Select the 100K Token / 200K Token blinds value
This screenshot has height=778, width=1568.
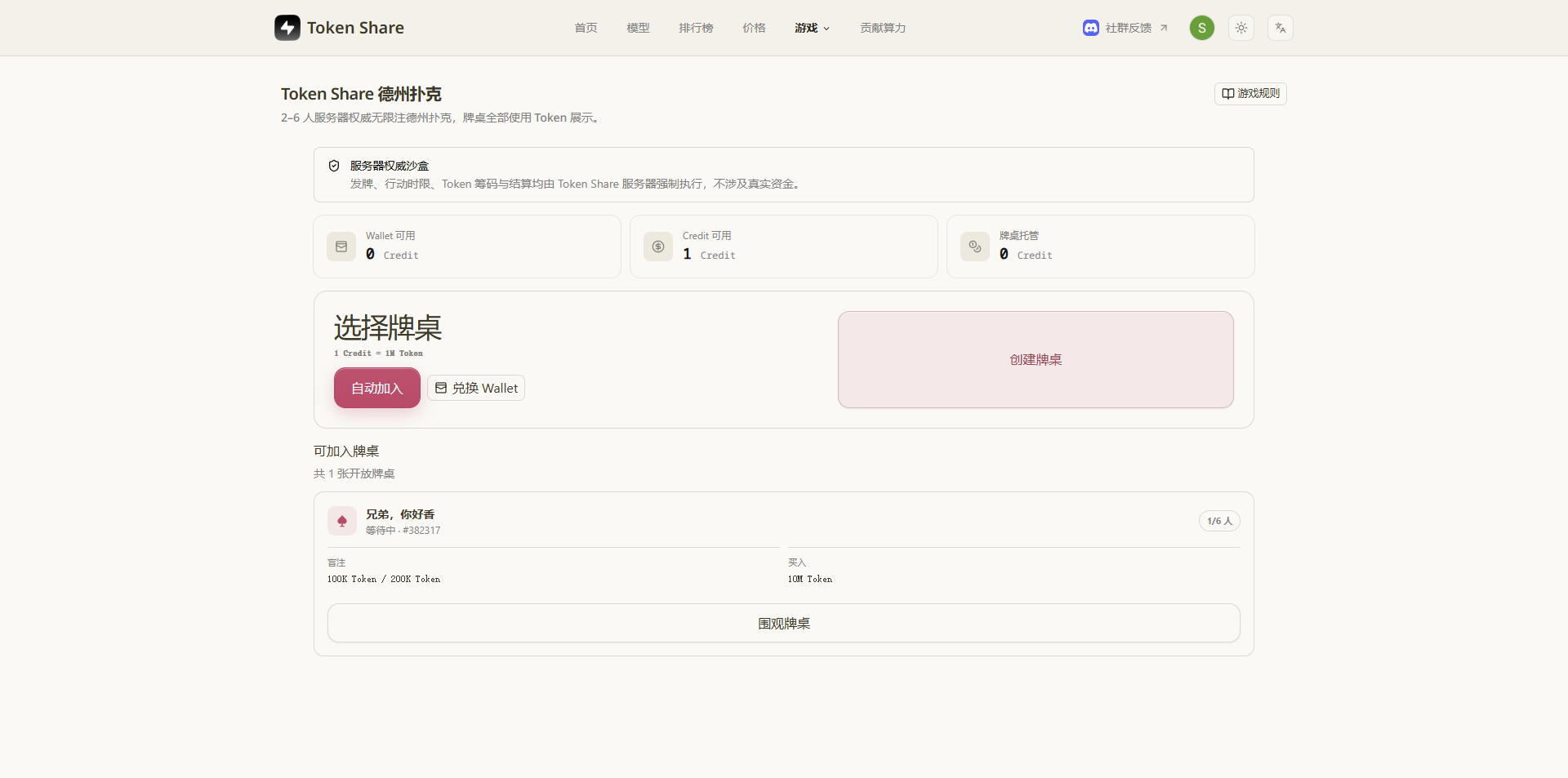point(384,579)
